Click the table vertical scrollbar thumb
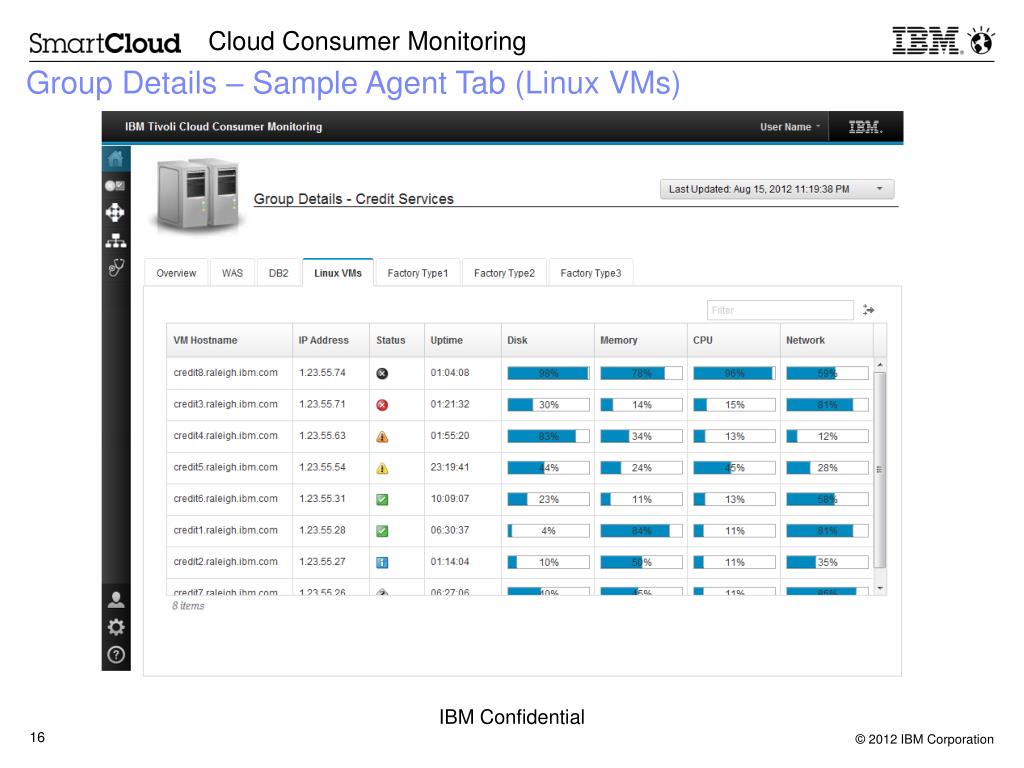Screen dimensions: 1024x768 [880, 470]
